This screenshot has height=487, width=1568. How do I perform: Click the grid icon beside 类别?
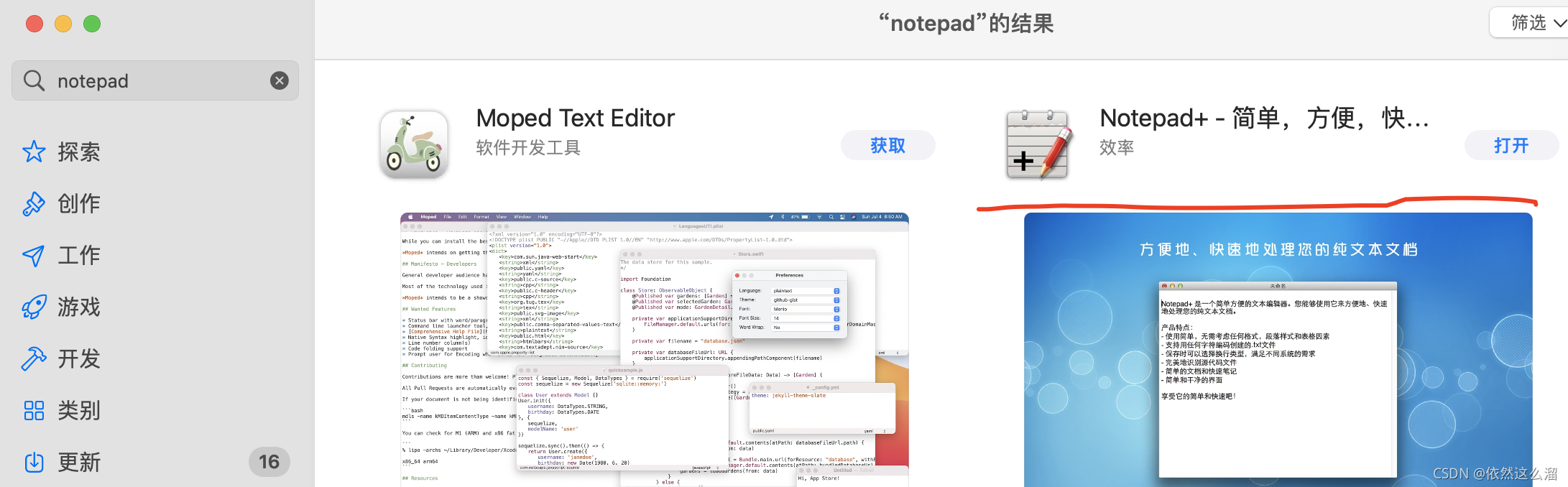click(x=34, y=410)
